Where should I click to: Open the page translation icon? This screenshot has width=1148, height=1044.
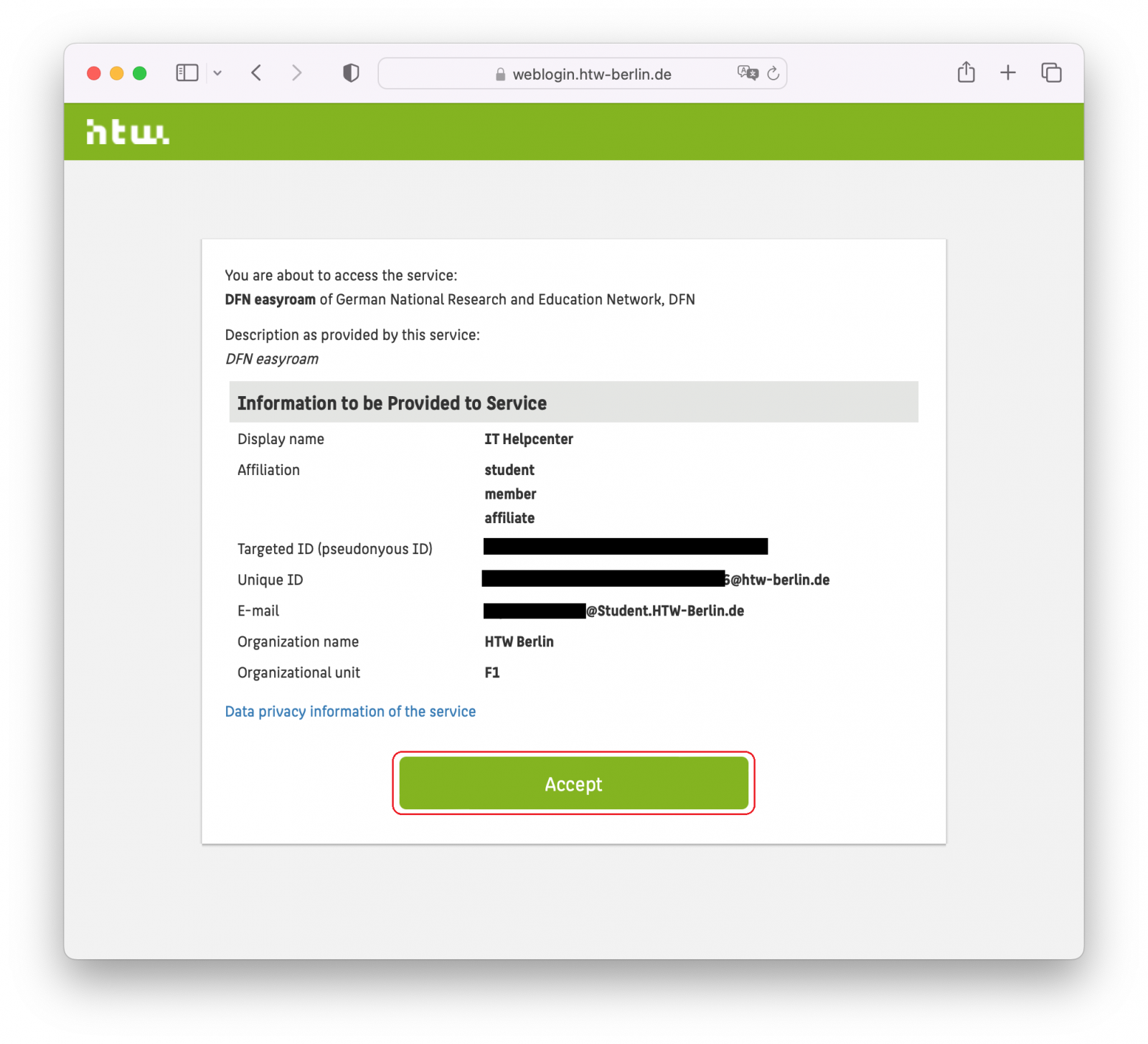747,73
